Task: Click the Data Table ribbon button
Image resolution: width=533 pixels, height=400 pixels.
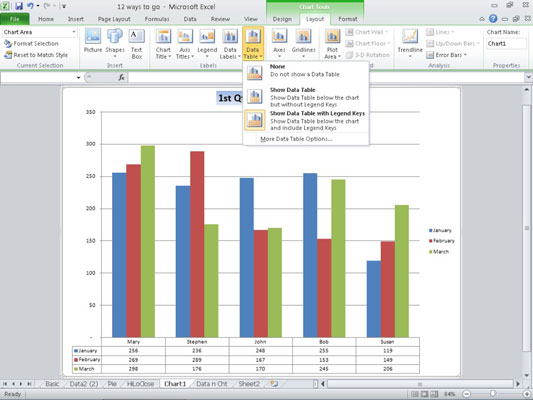Action: [x=253, y=44]
